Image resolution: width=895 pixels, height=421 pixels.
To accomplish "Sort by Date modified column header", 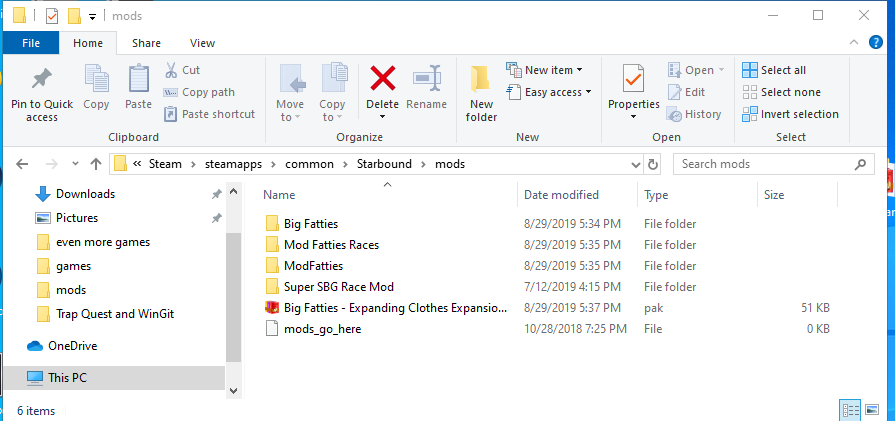I will (561, 195).
